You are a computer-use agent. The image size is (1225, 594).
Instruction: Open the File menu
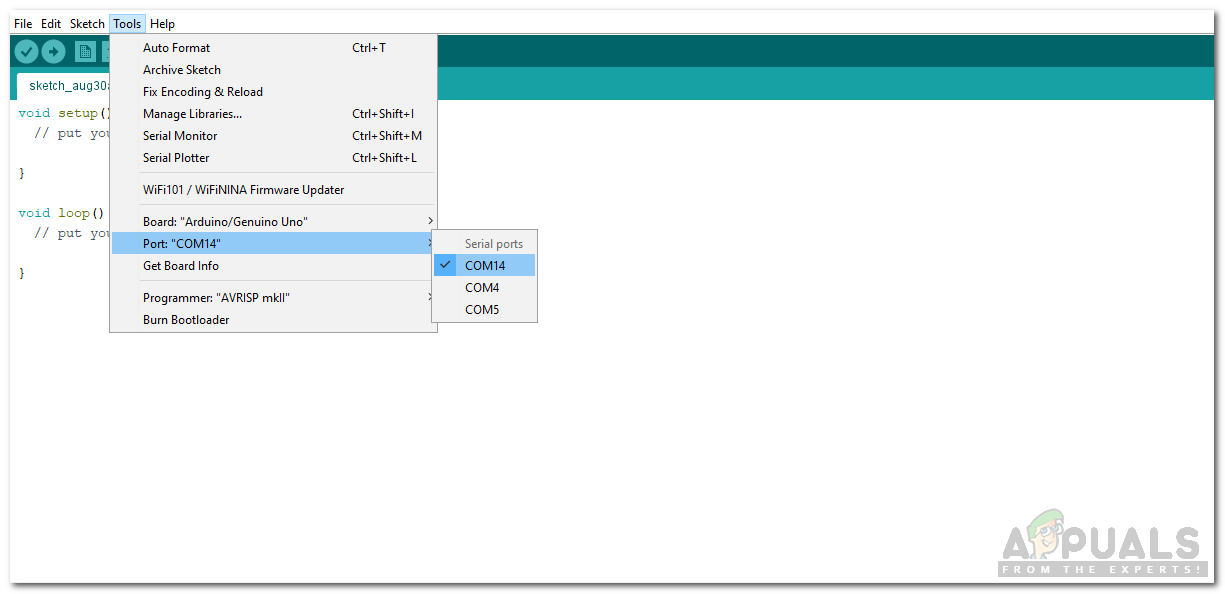click(23, 23)
